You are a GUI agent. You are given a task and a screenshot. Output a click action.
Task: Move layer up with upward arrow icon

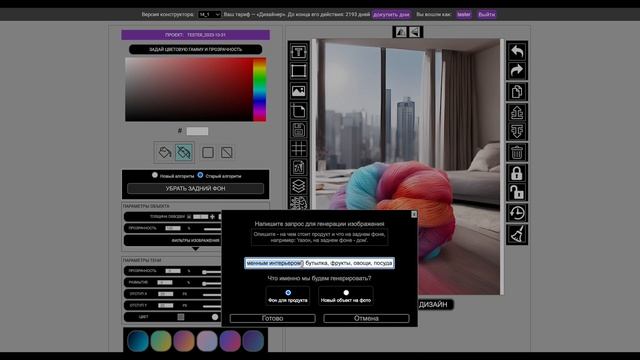(517, 112)
